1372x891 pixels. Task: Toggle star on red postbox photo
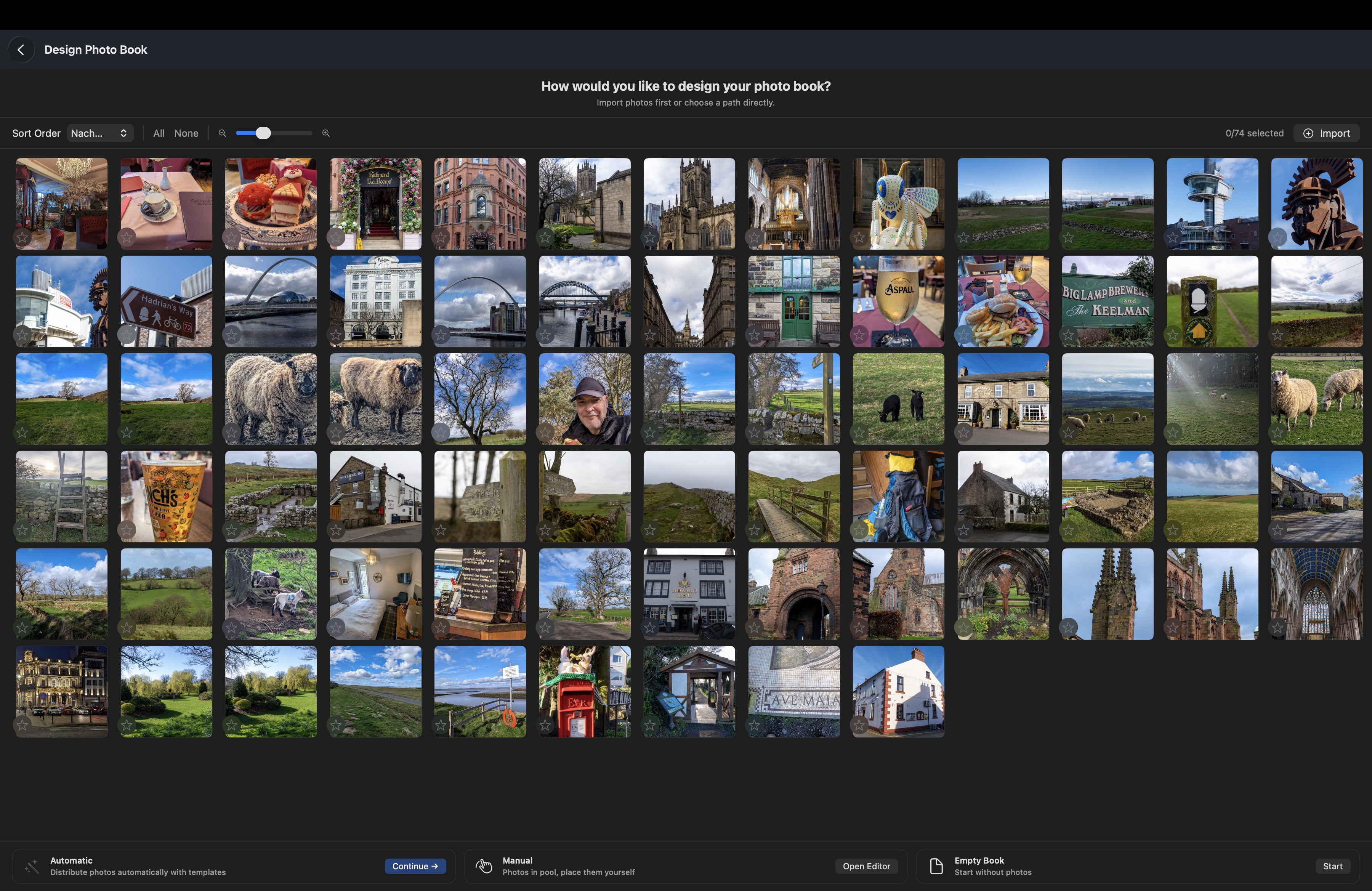[545, 725]
